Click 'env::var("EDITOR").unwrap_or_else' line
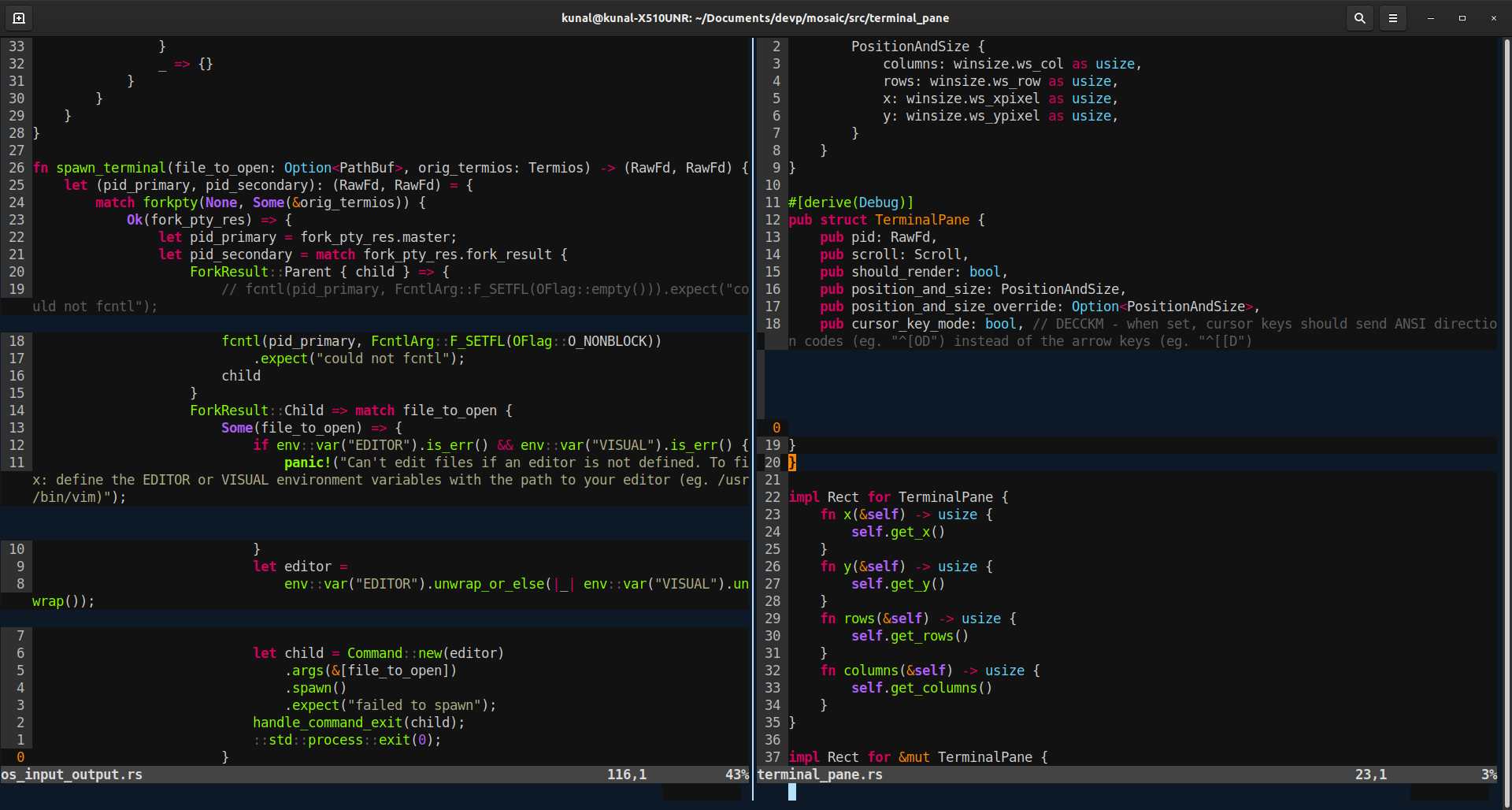This screenshot has width=1512, height=810. 517,584
